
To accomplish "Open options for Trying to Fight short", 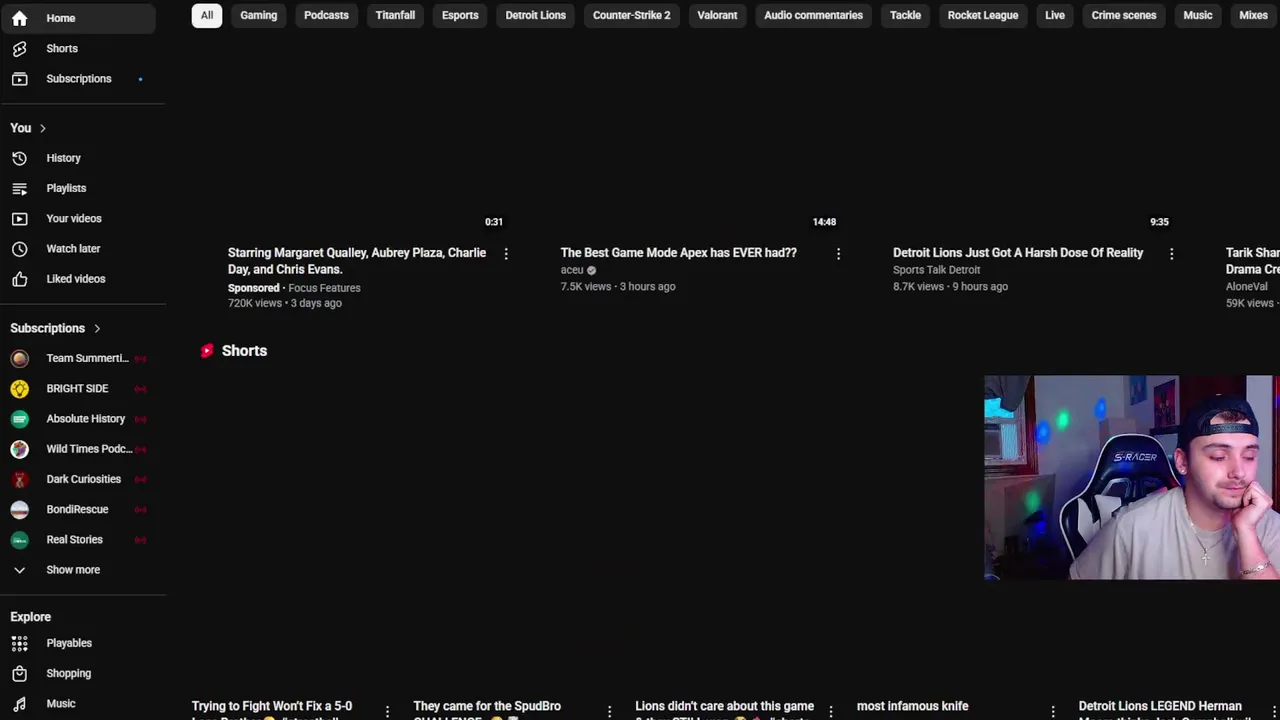I will point(387,711).
